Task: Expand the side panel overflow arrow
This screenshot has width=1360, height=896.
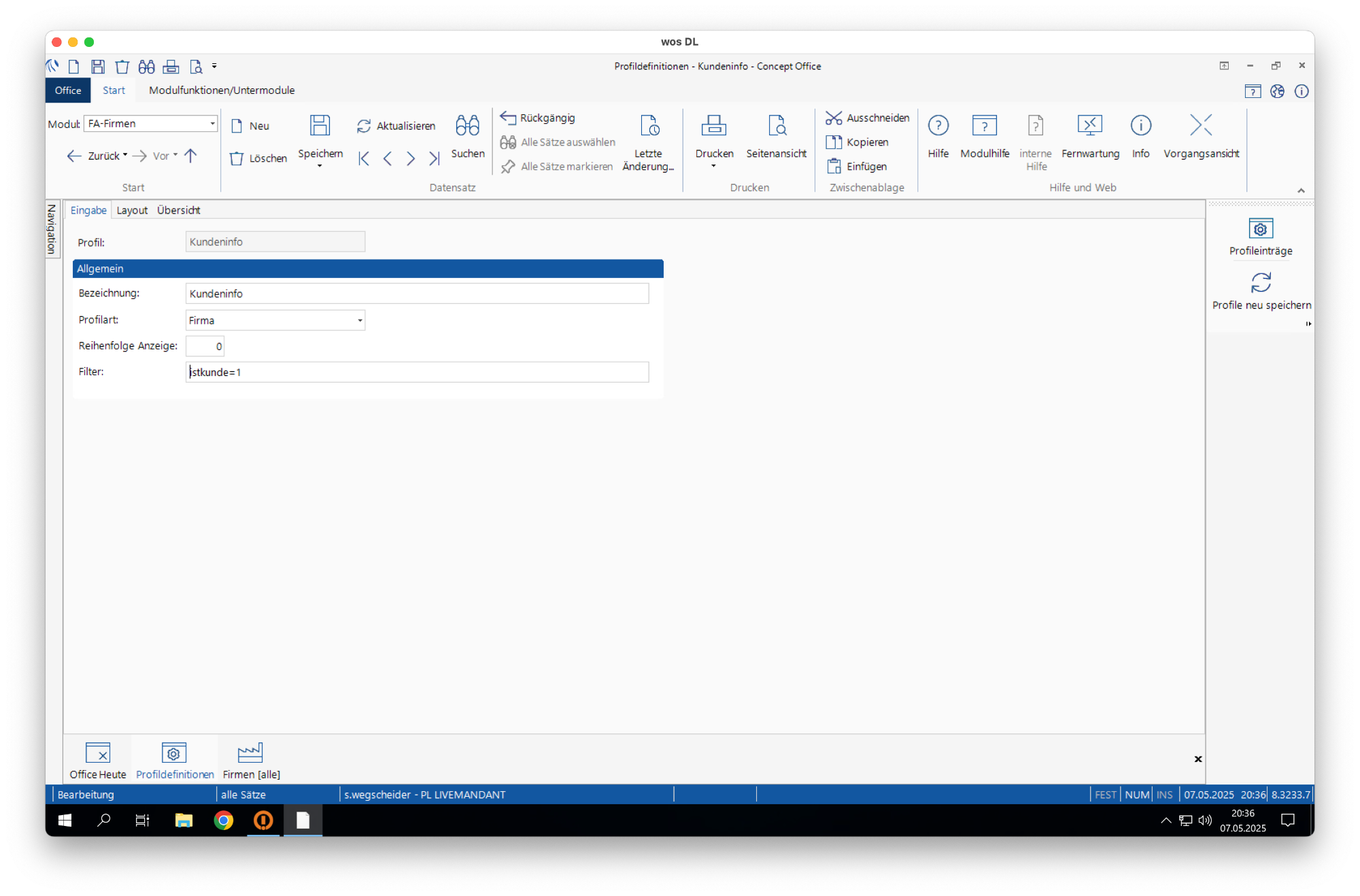Action: 1308,324
